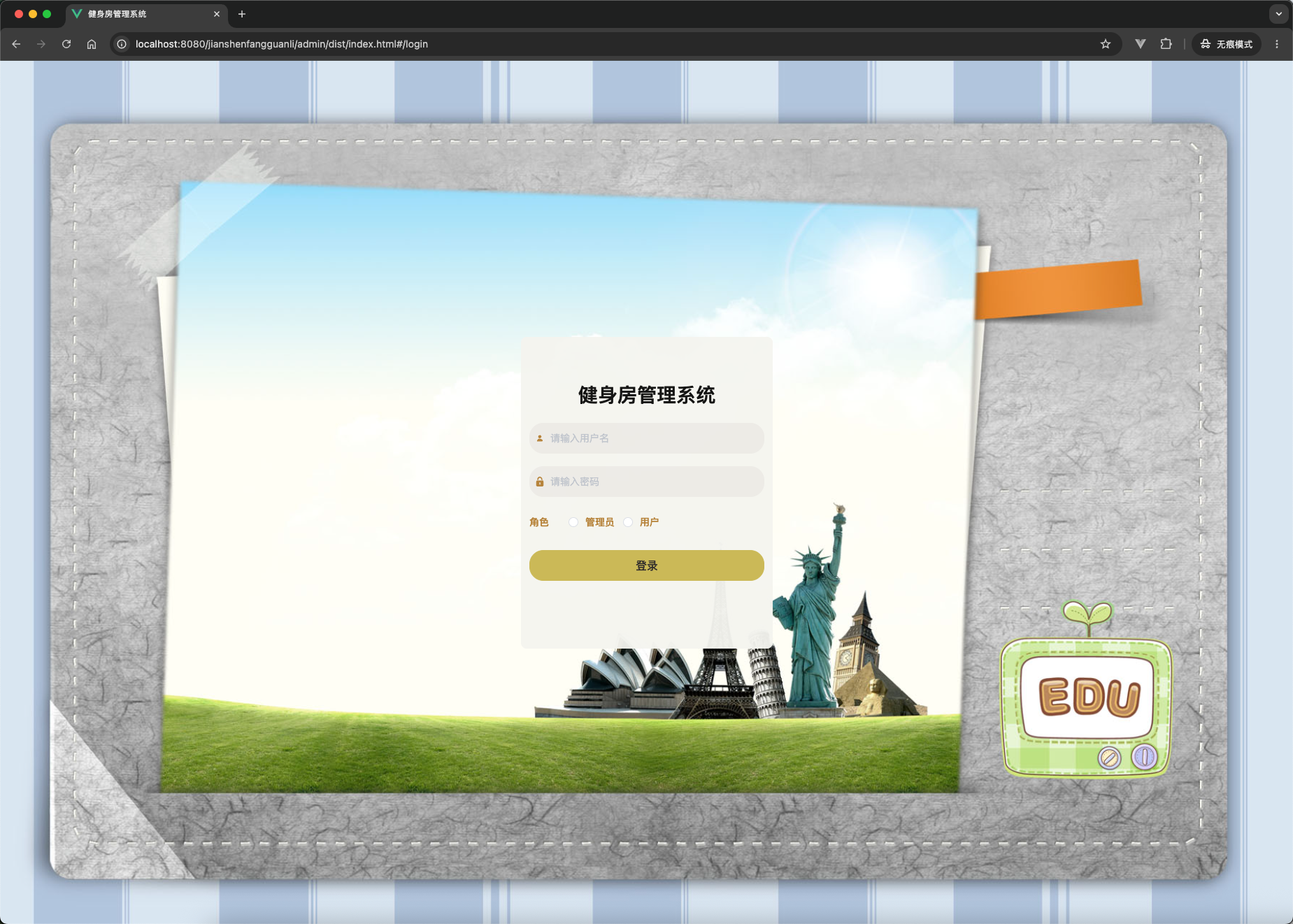Click the 请输入用户名 username field

[x=647, y=438]
